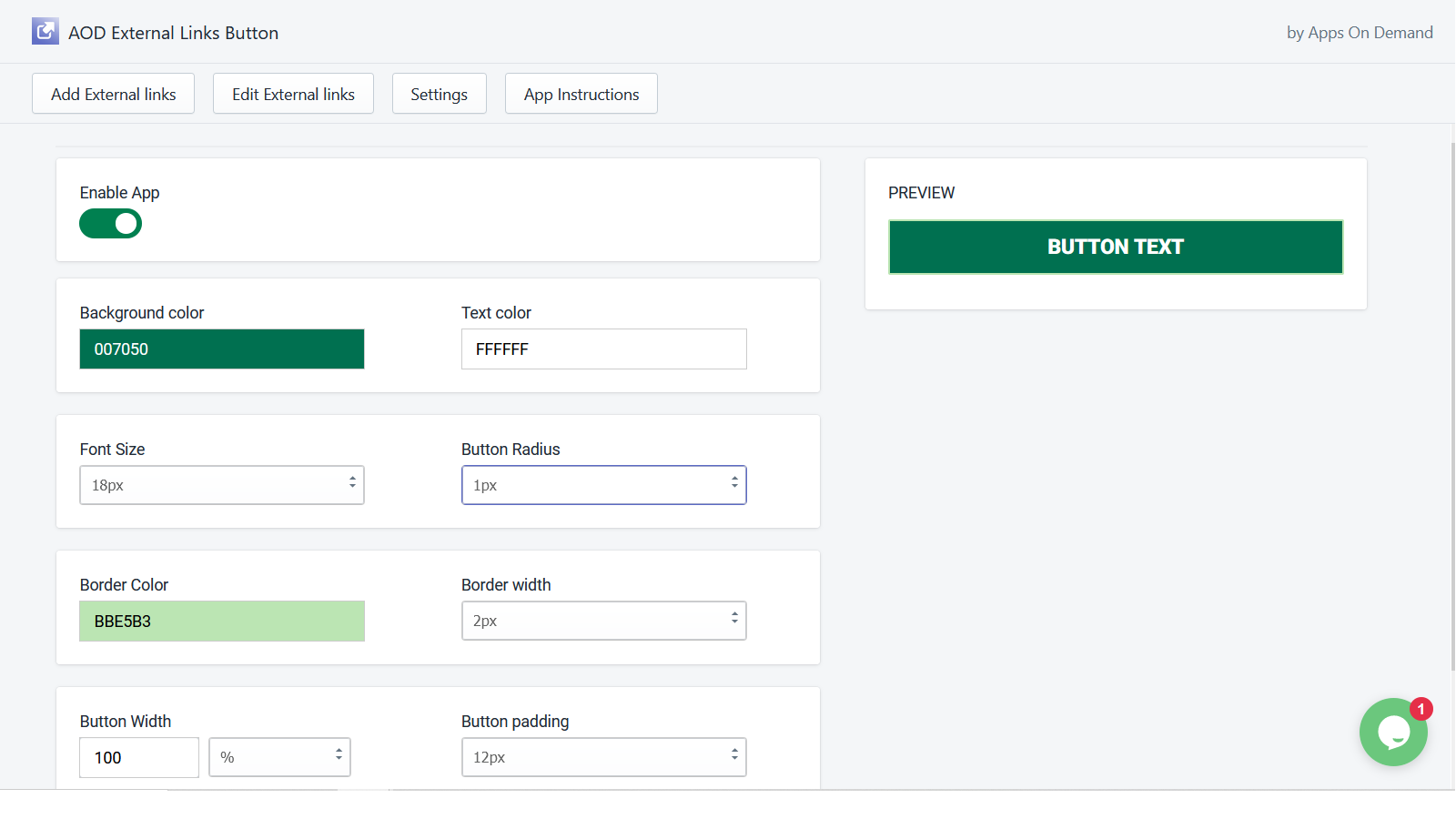Switch to the Settings tab
This screenshot has height=819, width=1456.
439,93
